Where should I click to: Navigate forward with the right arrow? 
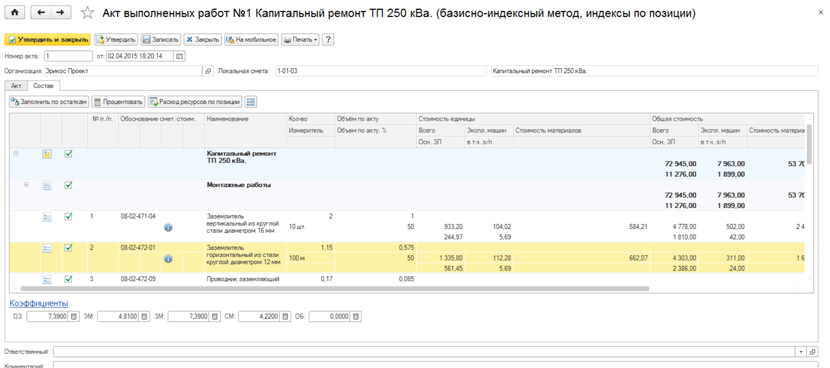coord(61,13)
